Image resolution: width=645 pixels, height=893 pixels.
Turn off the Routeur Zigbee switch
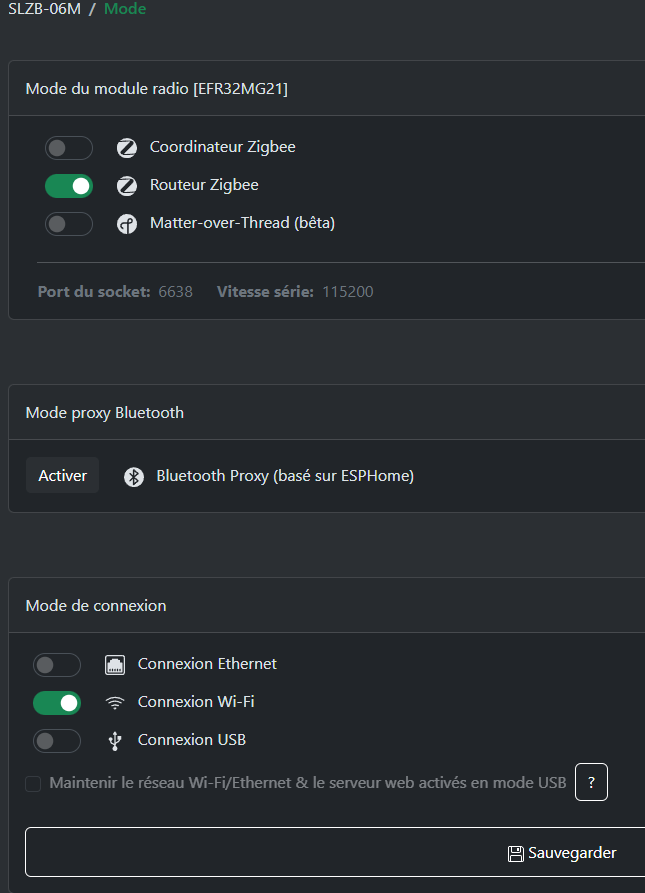tap(69, 186)
